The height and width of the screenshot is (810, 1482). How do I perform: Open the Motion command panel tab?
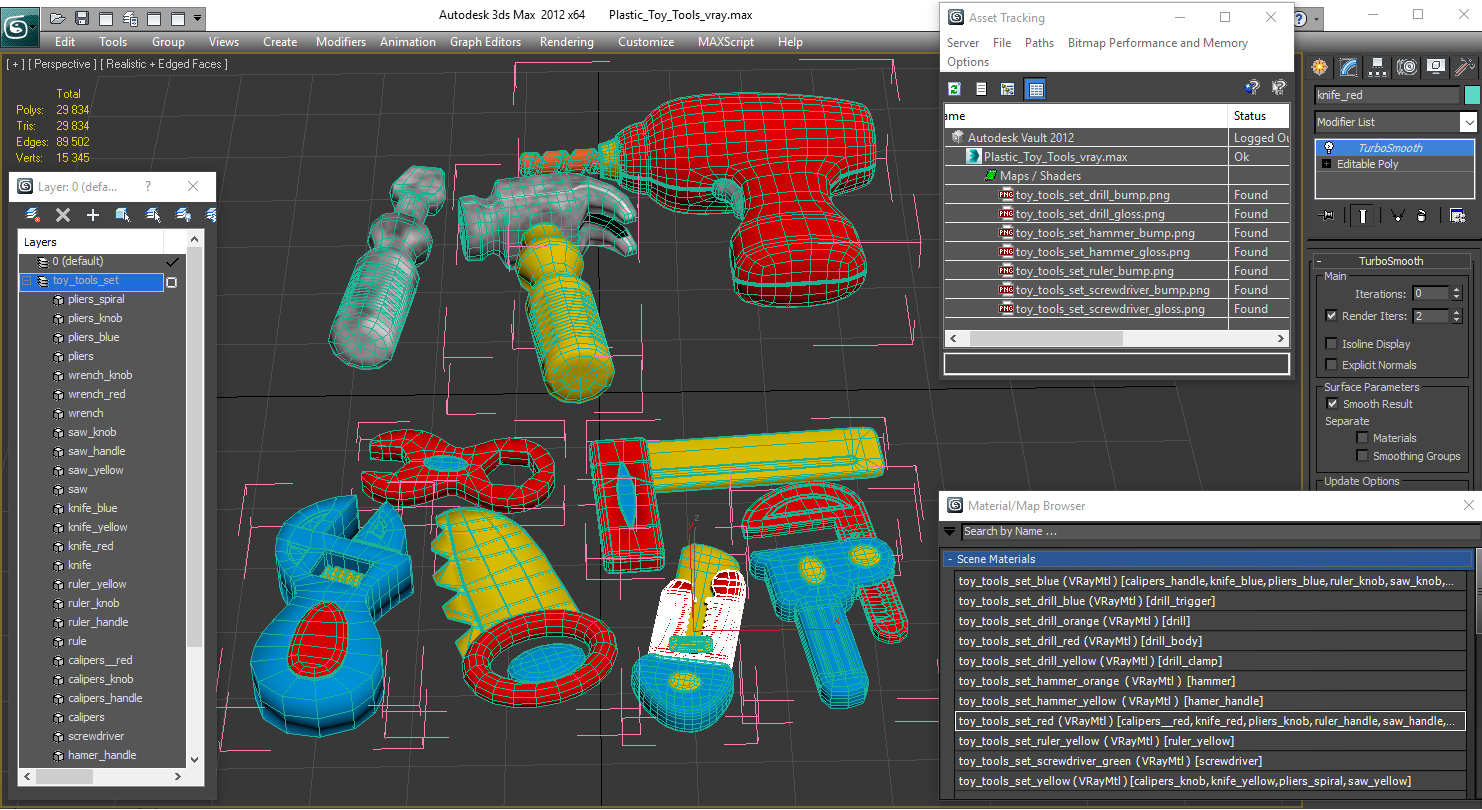pyautogui.click(x=1407, y=67)
